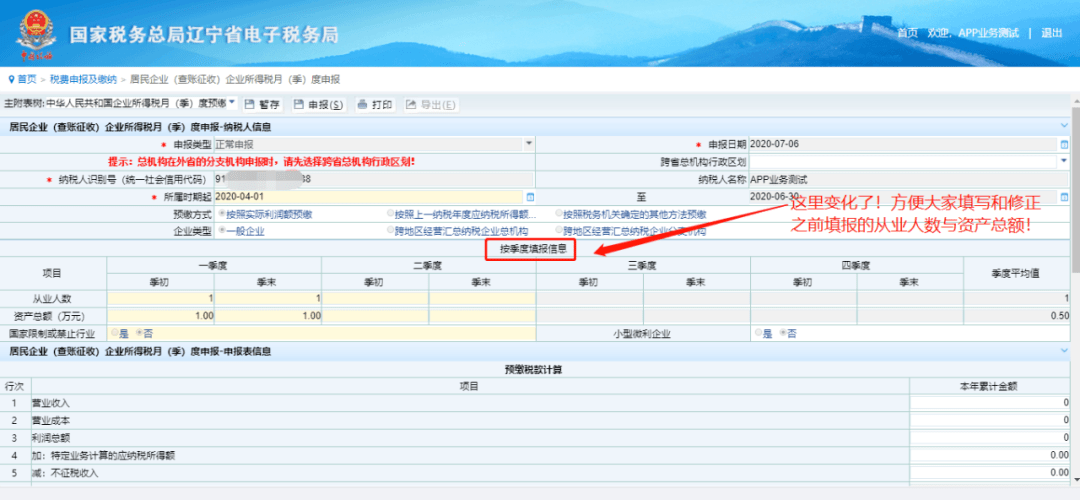Click the 导出(E) export toolbar button
The width and height of the screenshot is (1080, 500).
click(431, 105)
